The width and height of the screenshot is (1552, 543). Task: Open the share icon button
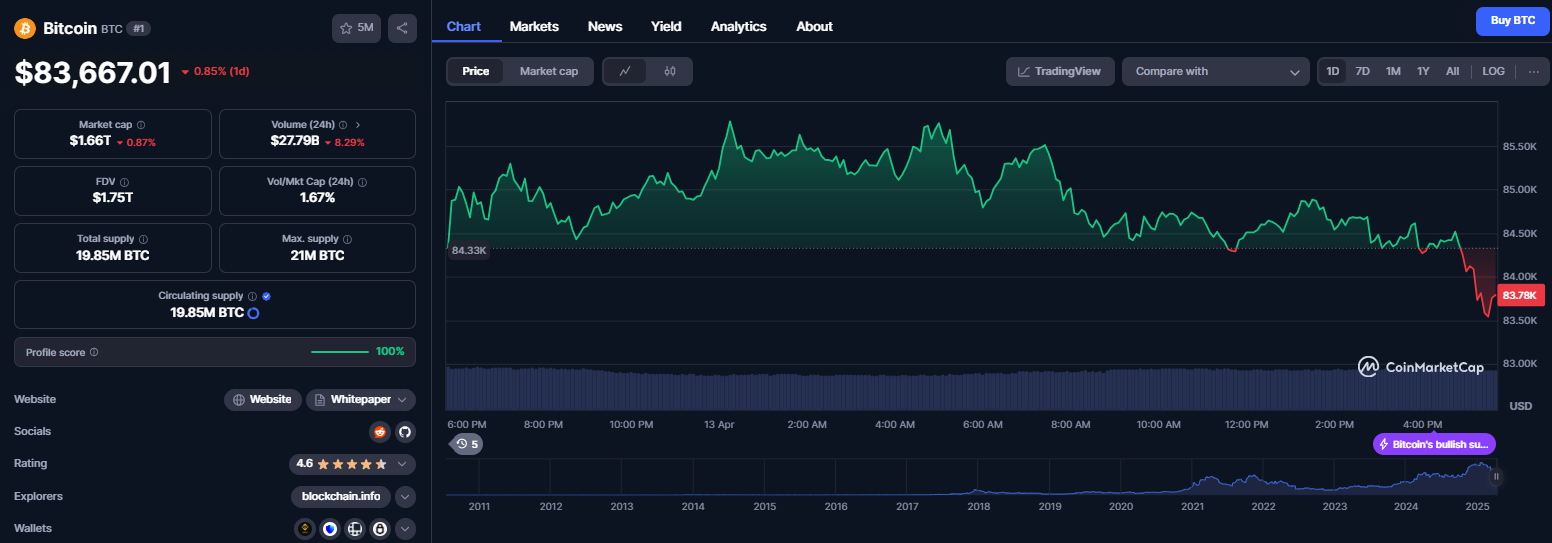point(402,28)
